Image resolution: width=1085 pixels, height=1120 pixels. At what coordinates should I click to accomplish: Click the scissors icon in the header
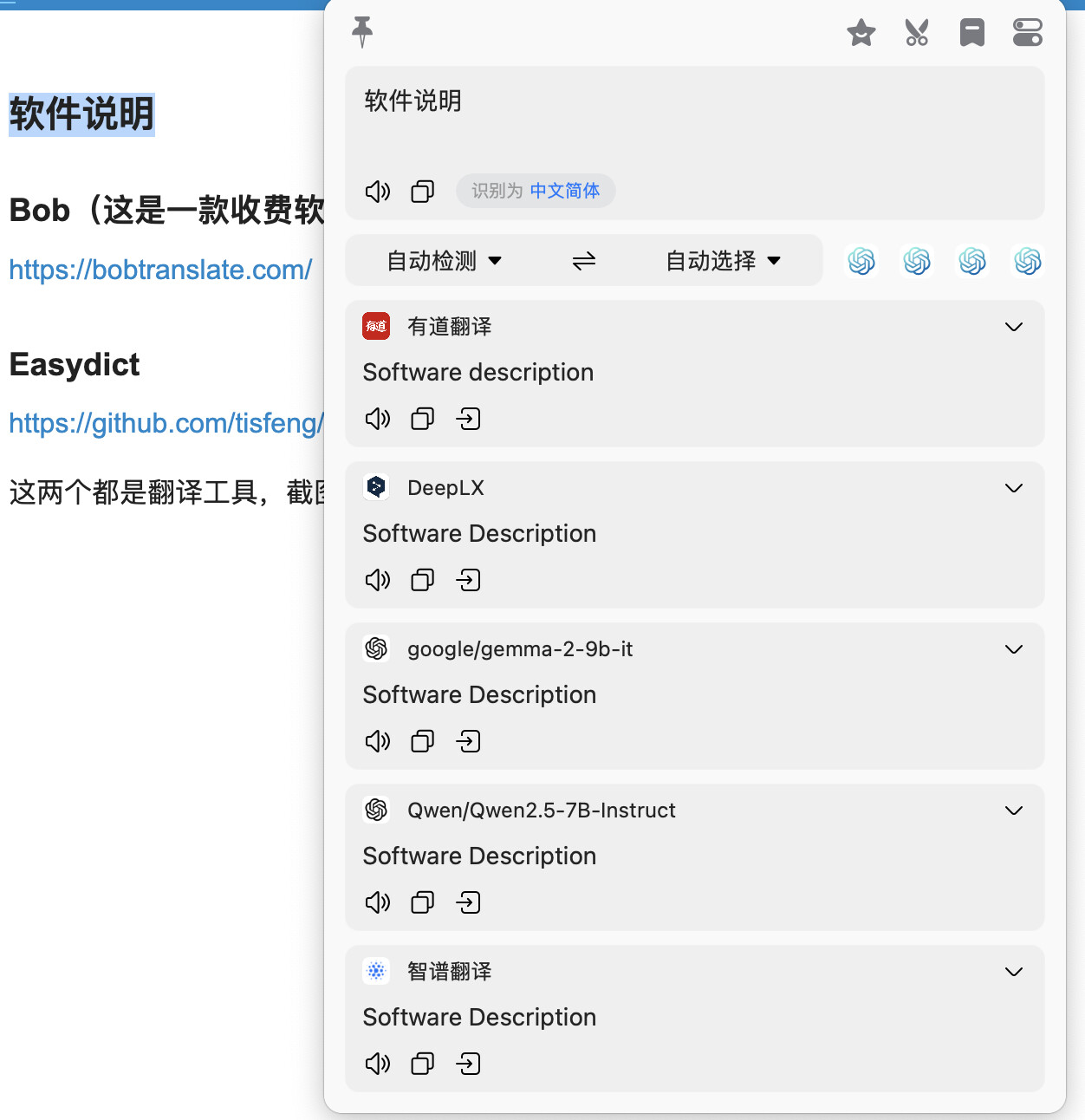pyautogui.click(x=917, y=33)
